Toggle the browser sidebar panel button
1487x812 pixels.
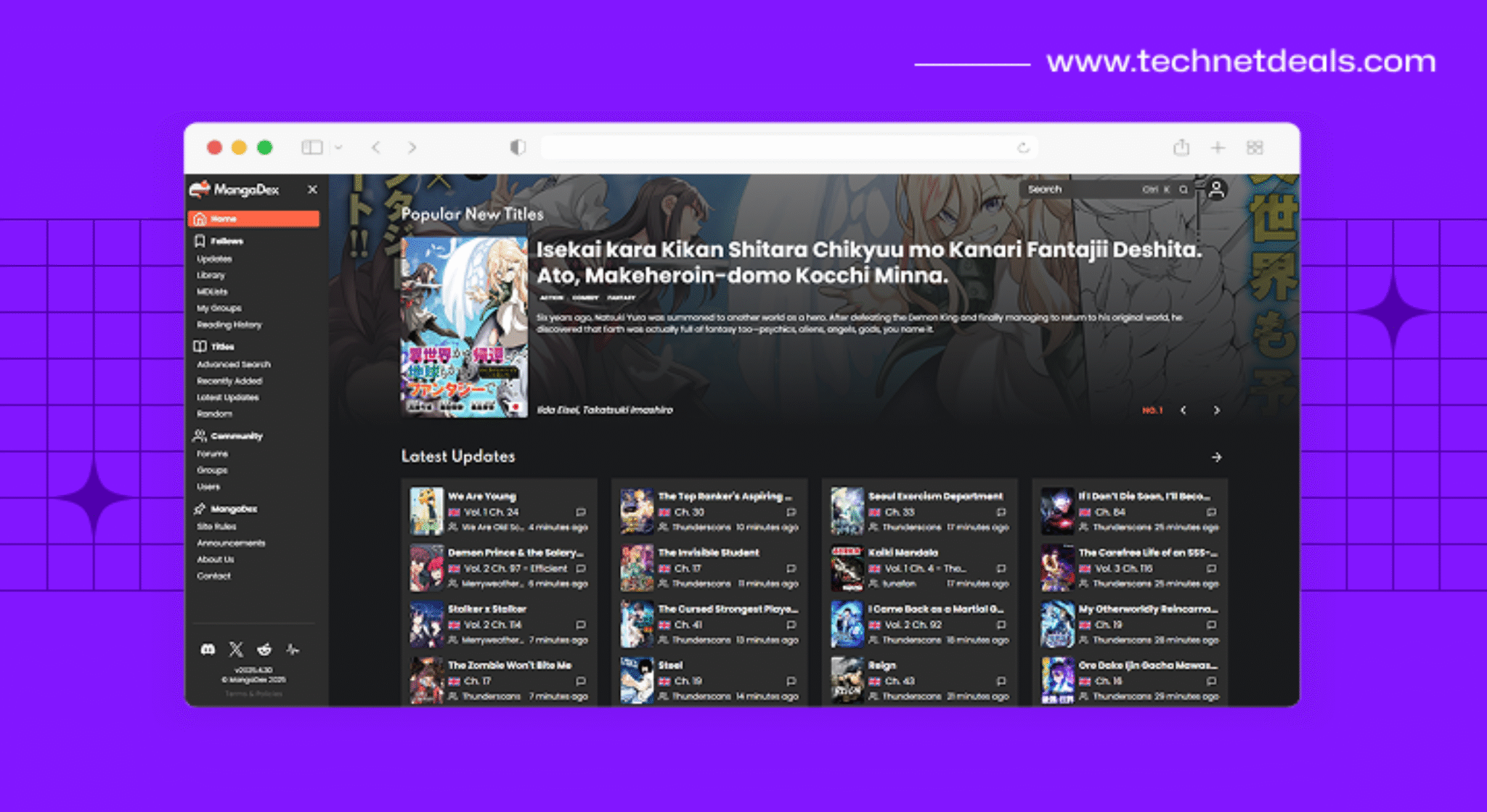point(311,148)
